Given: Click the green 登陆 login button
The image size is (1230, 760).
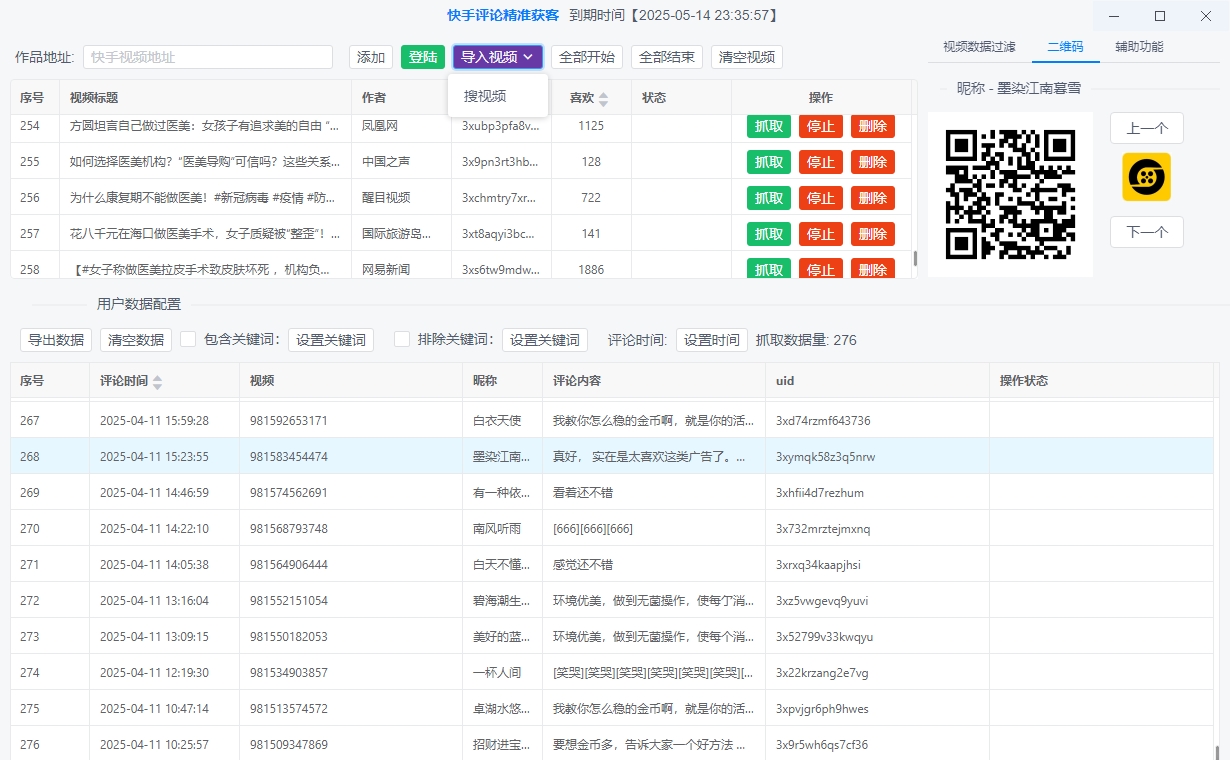Looking at the screenshot, I should coord(423,57).
